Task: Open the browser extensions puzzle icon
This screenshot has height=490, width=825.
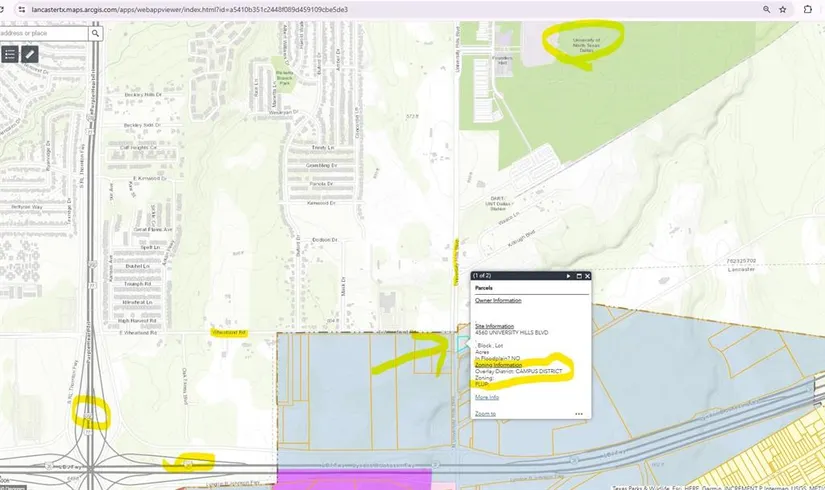Action: pyautogui.click(x=808, y=9)
